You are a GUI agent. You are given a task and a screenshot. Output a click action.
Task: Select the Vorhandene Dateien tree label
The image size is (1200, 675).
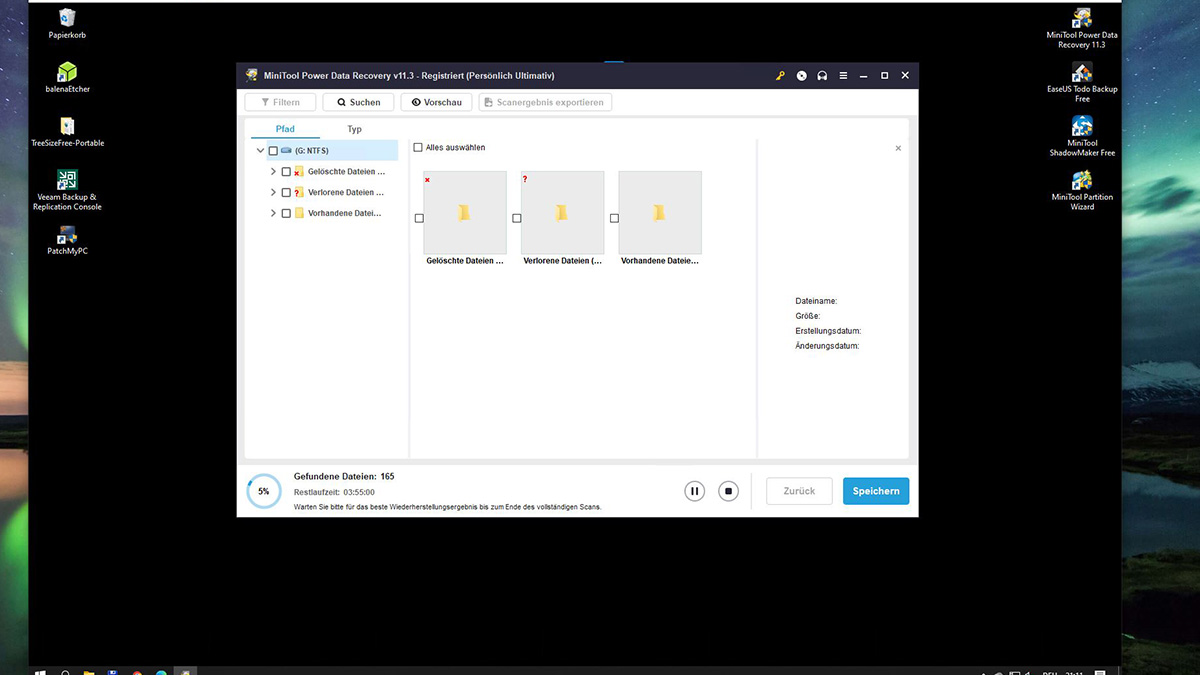pos(345,213)
